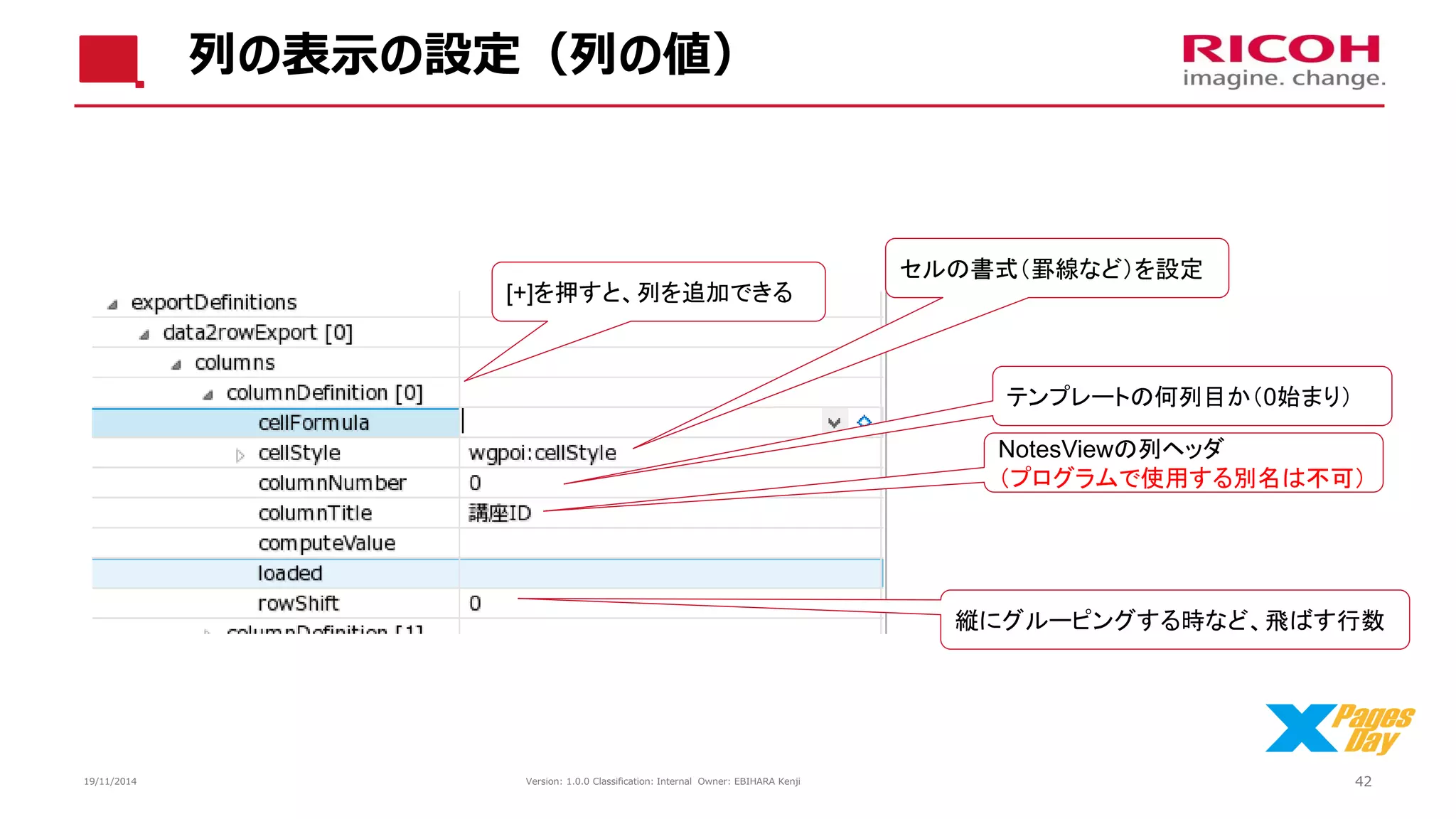Image resolution: width=1456 pixels, height=819 pixels.
Task: Collapse the columnDefinition [0] node
Action: pos(208,395)
